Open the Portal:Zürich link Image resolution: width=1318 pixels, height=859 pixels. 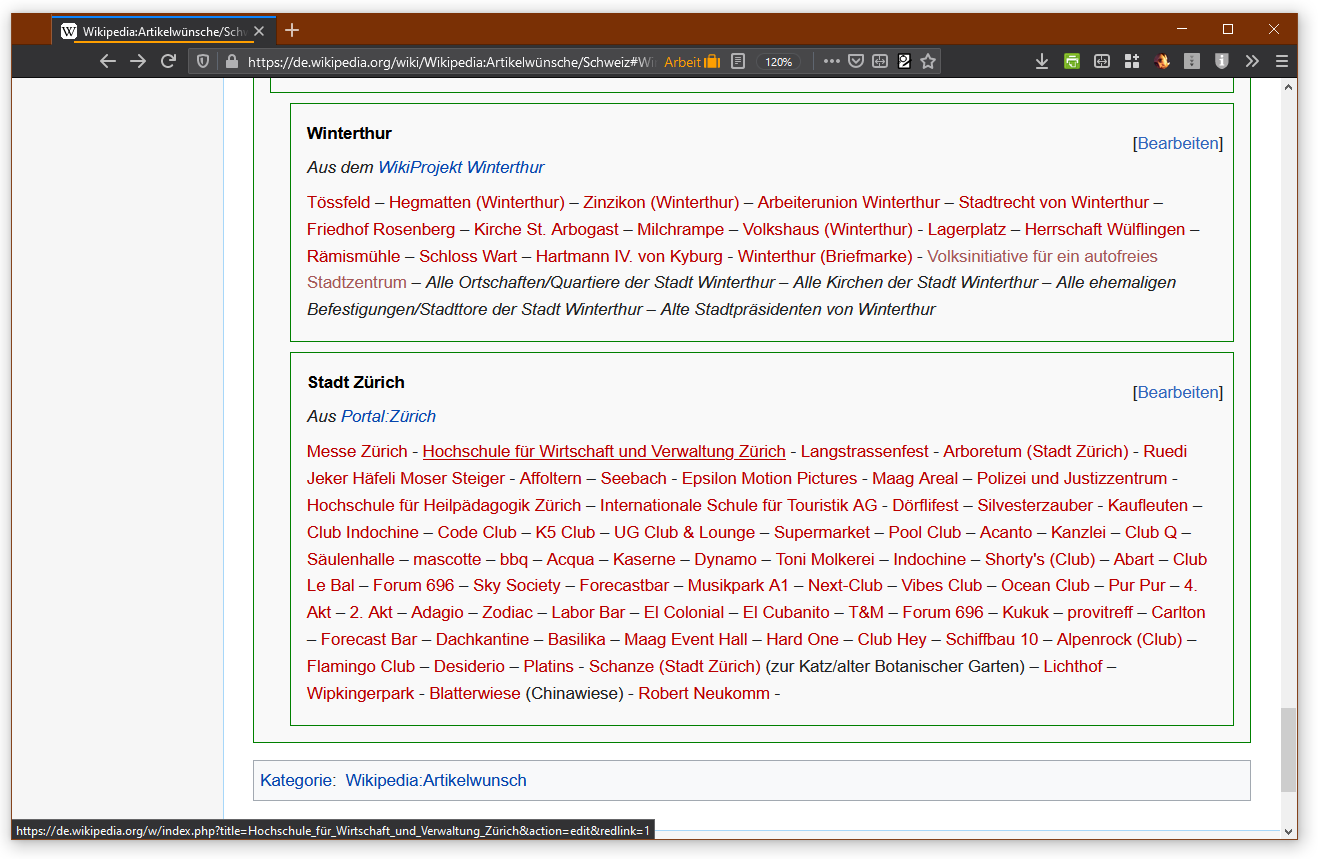[388, 416]
